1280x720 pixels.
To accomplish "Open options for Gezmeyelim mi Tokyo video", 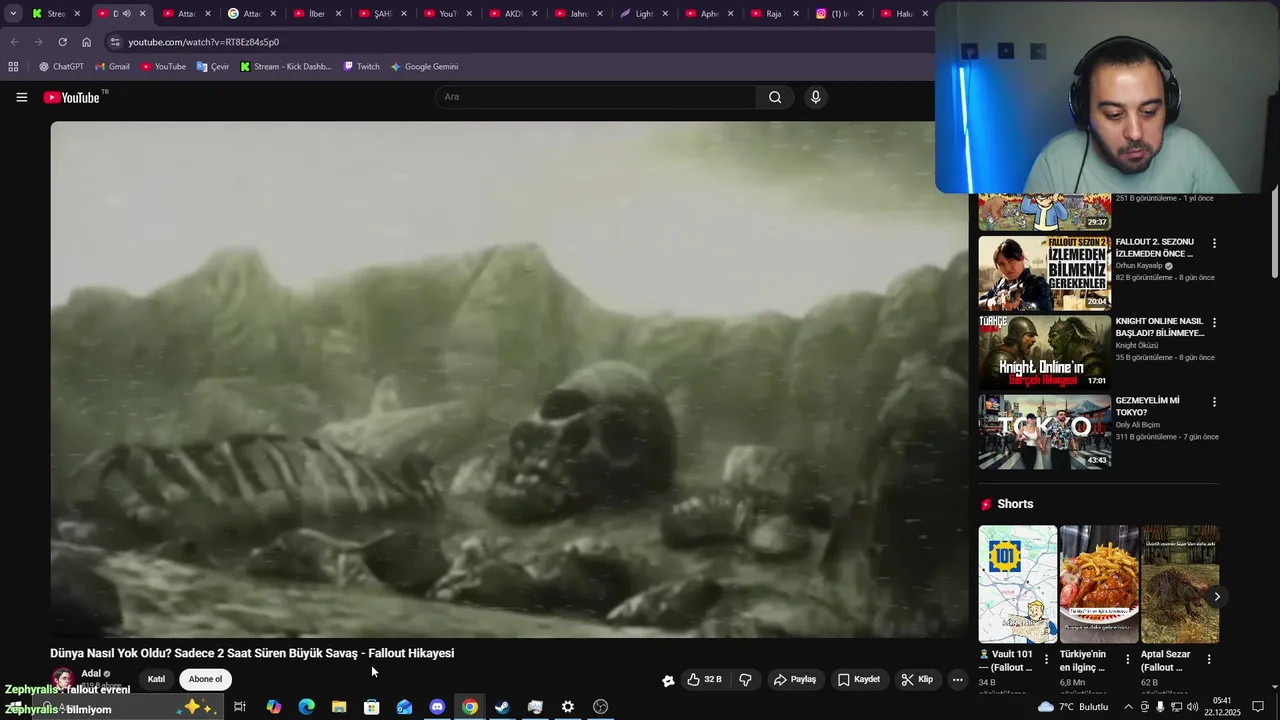I will pos(1214,402).
